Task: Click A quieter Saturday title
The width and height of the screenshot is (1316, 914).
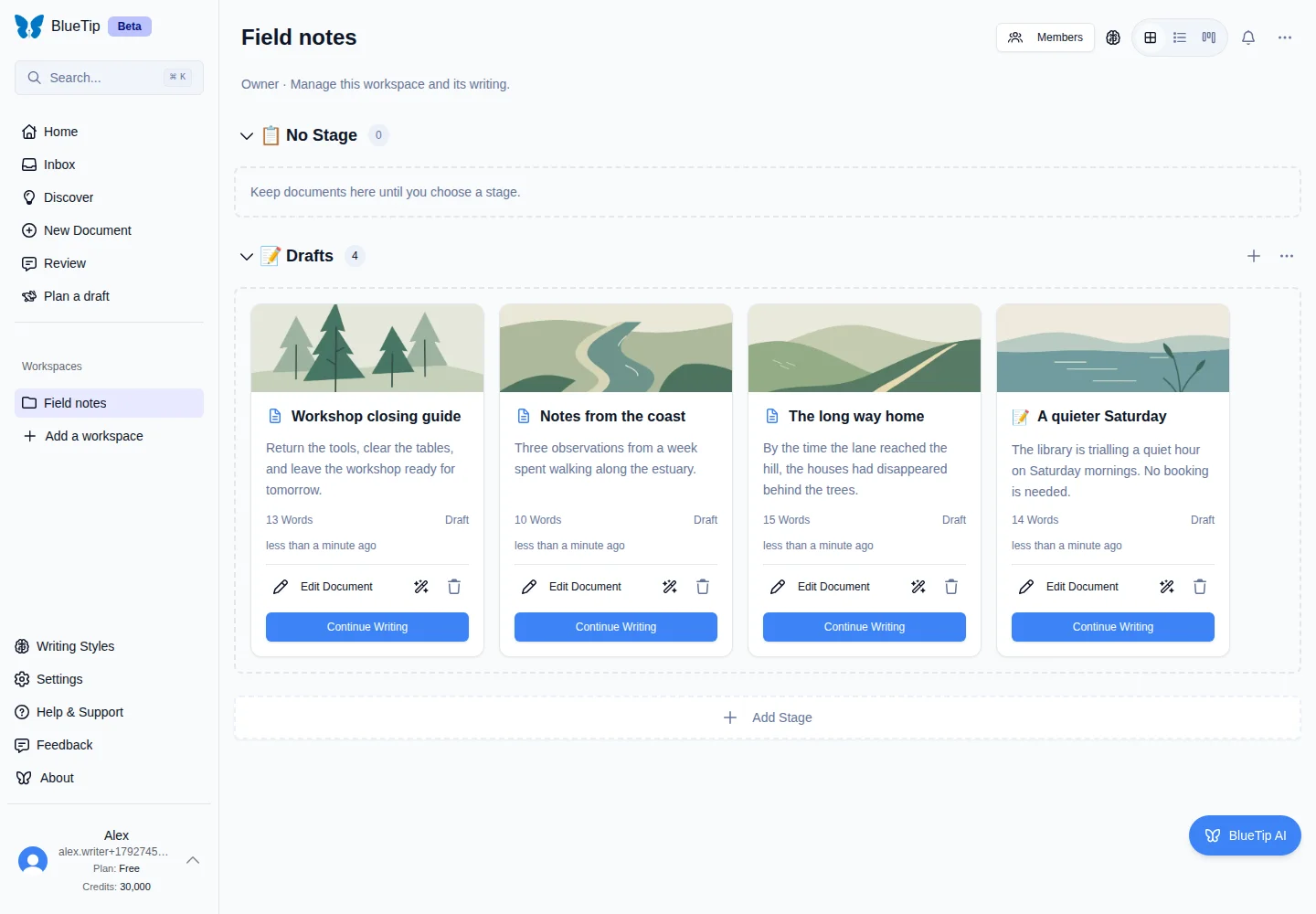Action: [1102, 416]
